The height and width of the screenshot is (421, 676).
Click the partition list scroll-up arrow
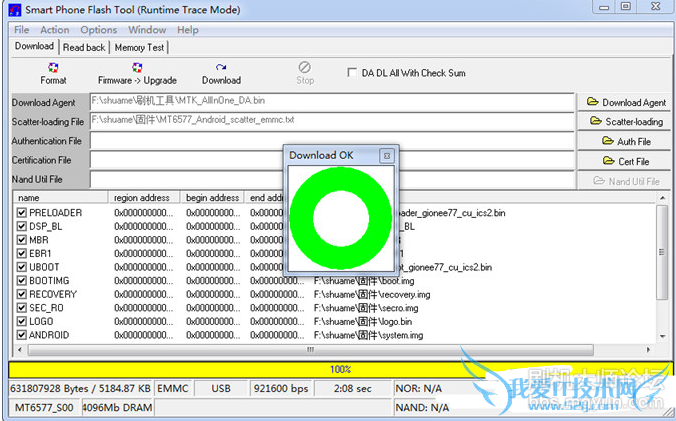[x=662, y=198]
